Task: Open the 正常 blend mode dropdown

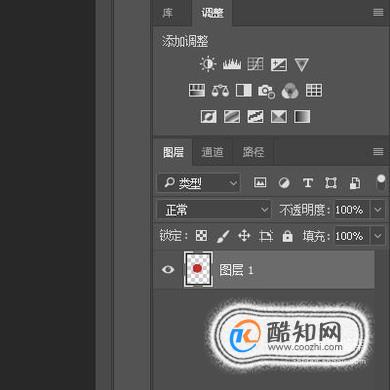Action: (x=214, y=210)
